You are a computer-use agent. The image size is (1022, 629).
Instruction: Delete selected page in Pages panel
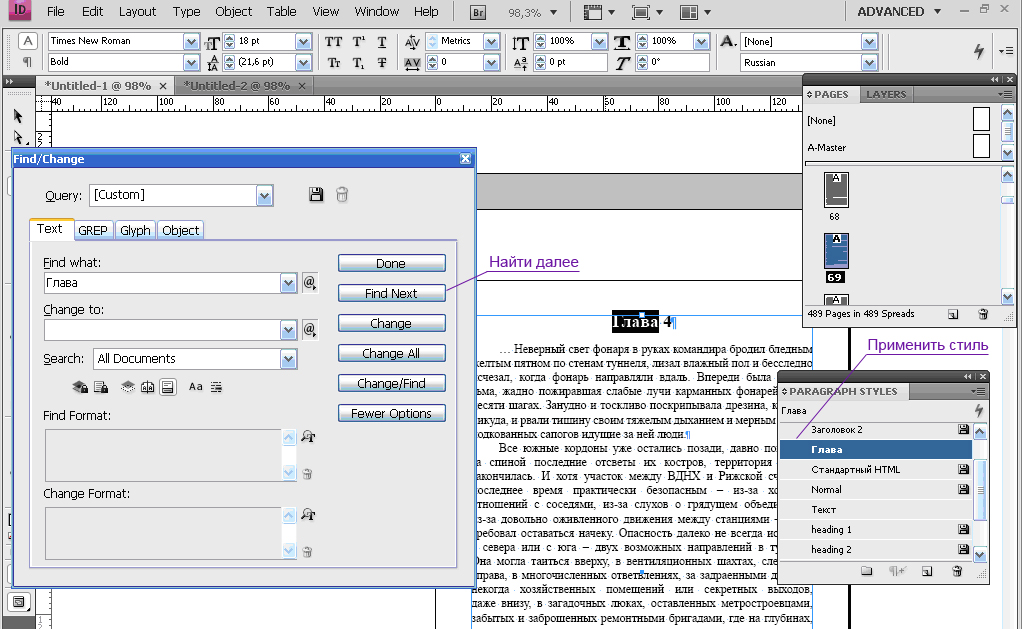click(983, 314)
